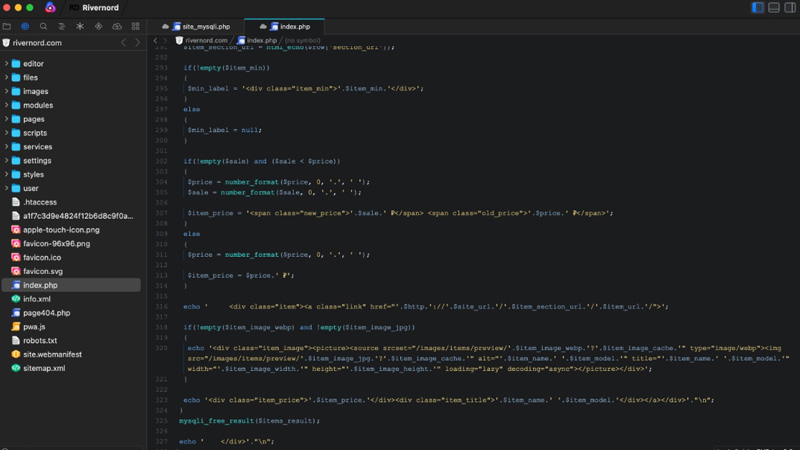Navigate back in editor history

click(156, 40)
